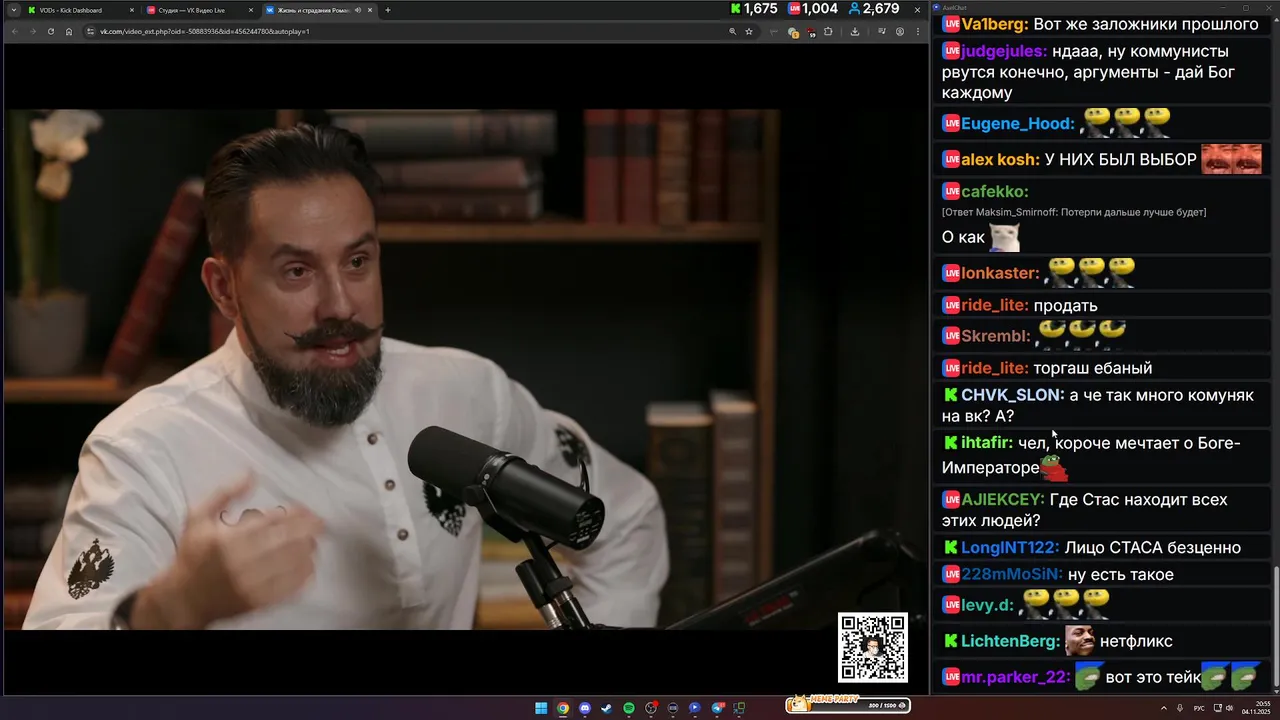Open the browser home page
Screen dimensions: 1280x720
point(68,31)
